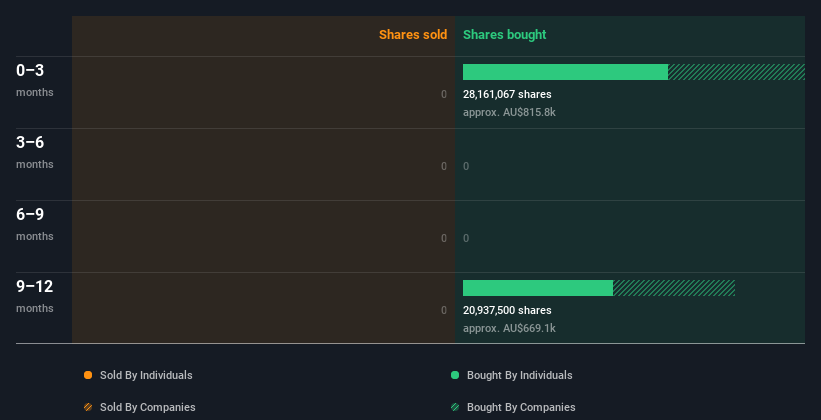Viewport: 821px width, 420px height.
Task: Click the 28,161,067 shares value
Action: pyautogui.click(x=507, y=94)
